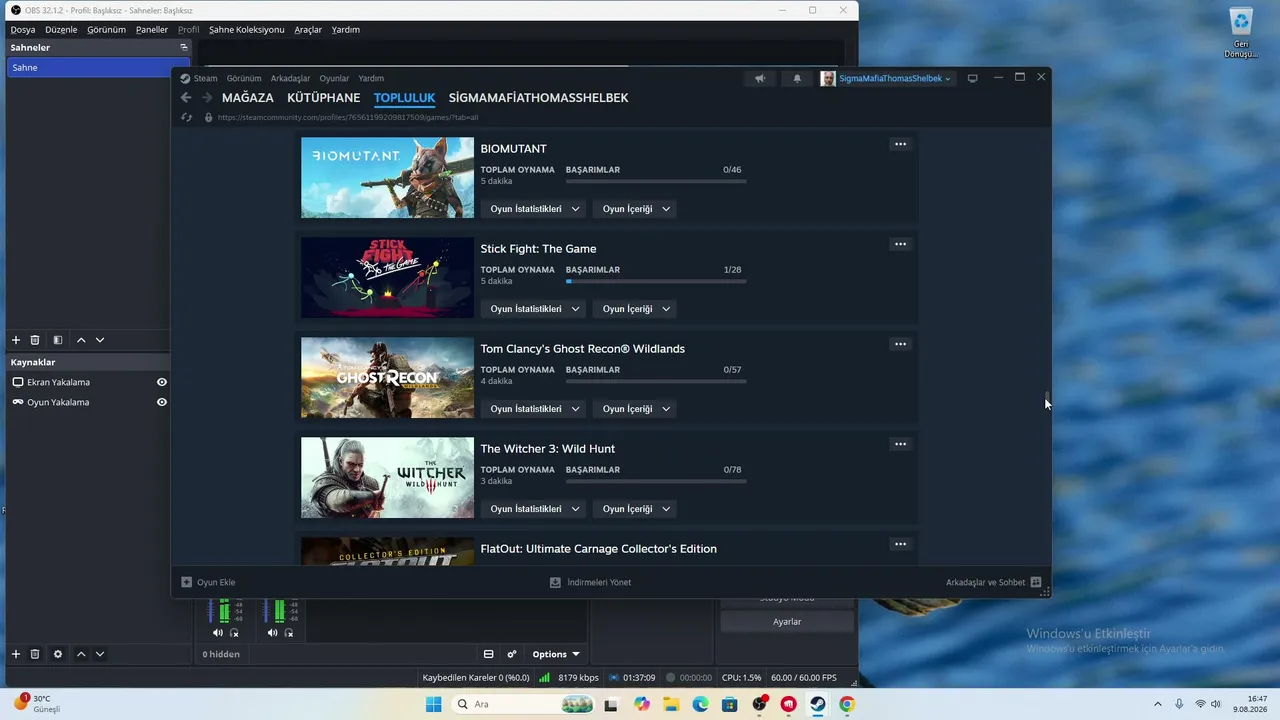Add a new scene in OBS

pyautogui.click(x=16, y=340)
